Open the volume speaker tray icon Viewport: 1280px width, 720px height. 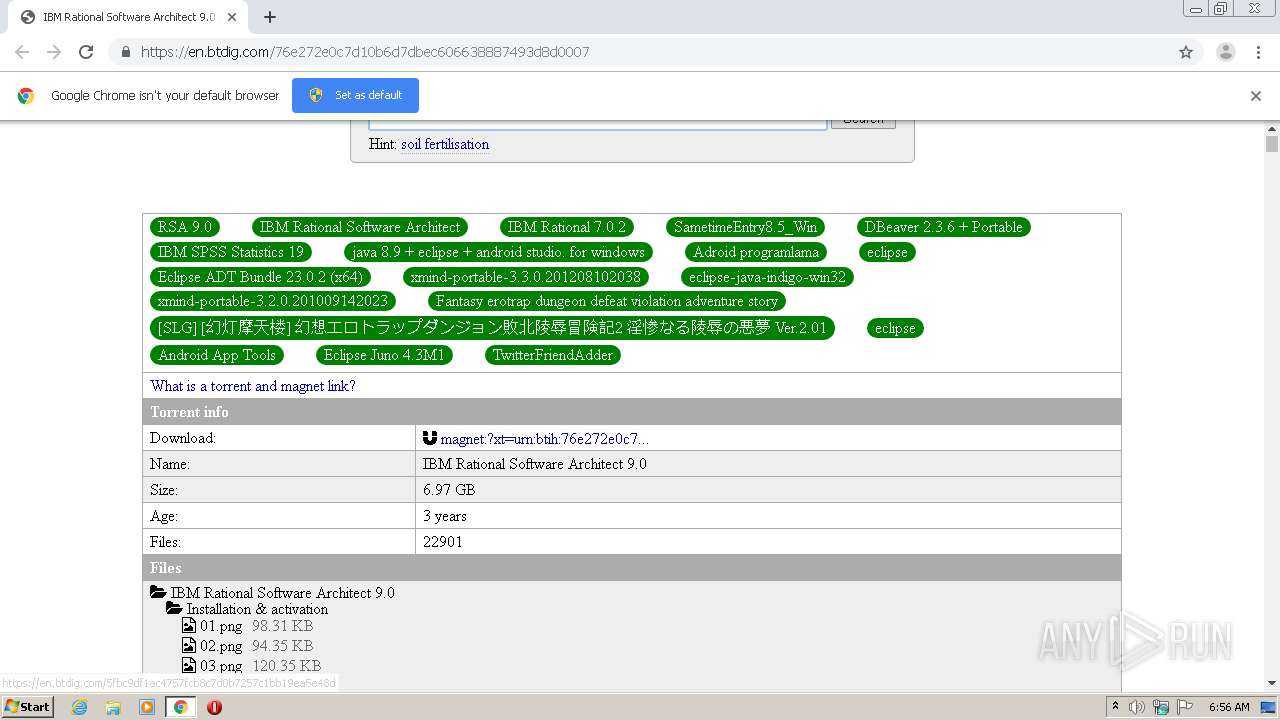pos(1137,707)
